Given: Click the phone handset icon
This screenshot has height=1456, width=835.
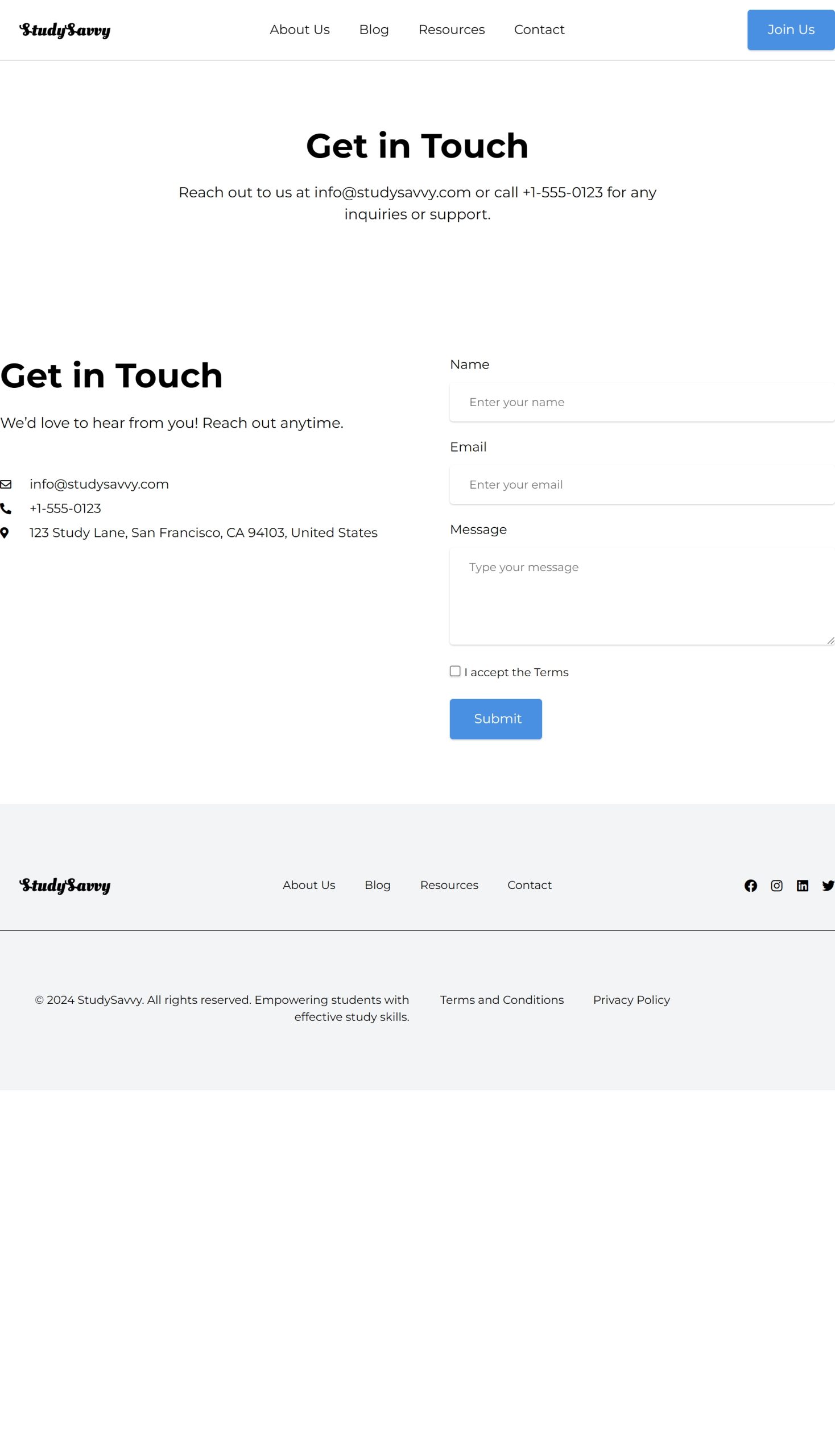Looking at the screenshot, I should 6,508.
